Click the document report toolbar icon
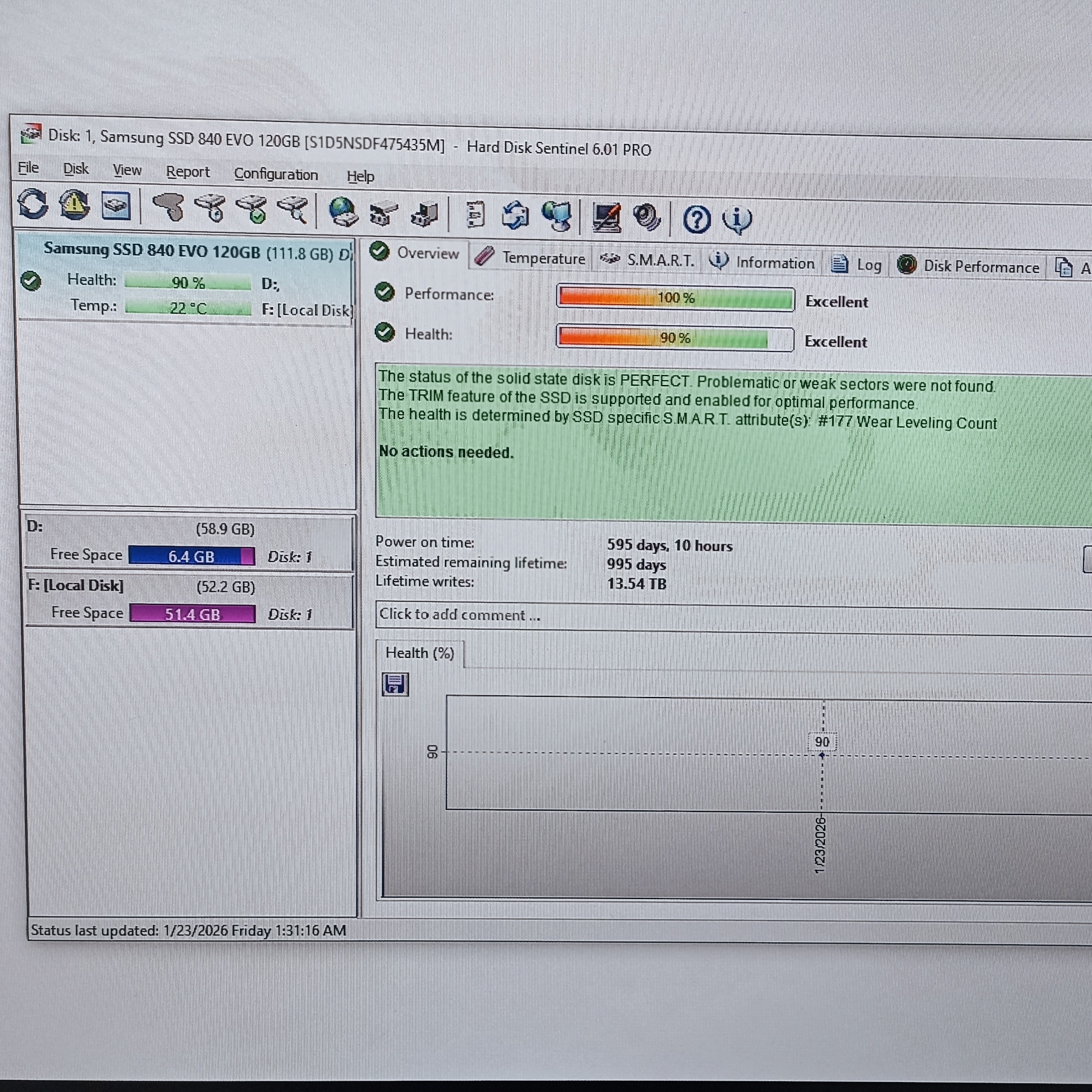 tap(475, 215)
